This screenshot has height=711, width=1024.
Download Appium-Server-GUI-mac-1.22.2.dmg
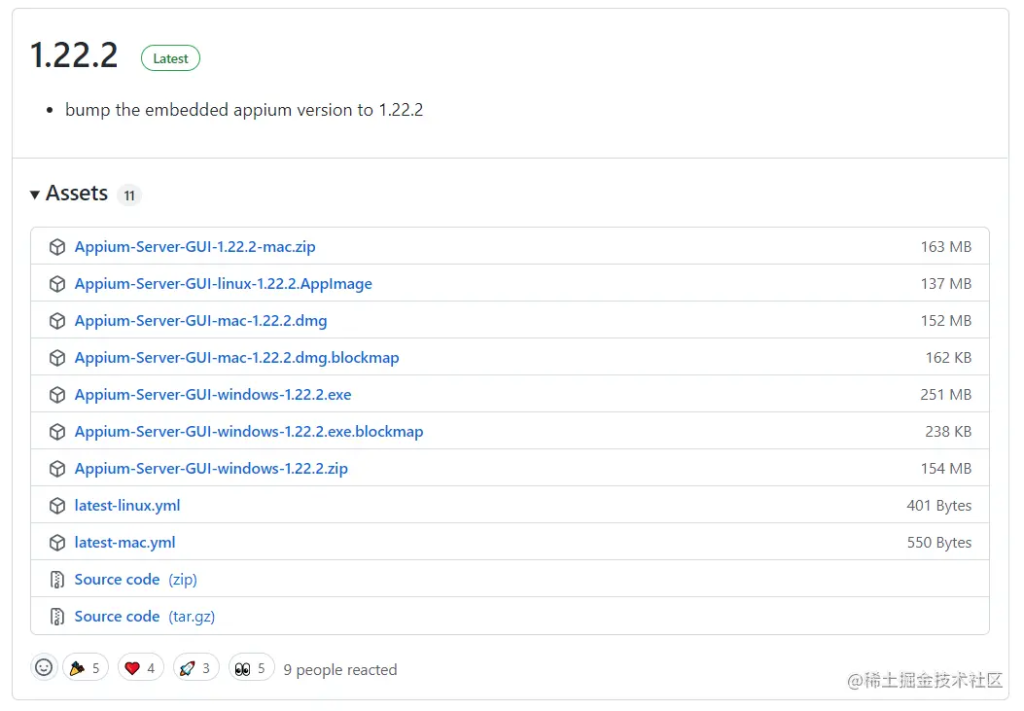click(x=200, y=321)
